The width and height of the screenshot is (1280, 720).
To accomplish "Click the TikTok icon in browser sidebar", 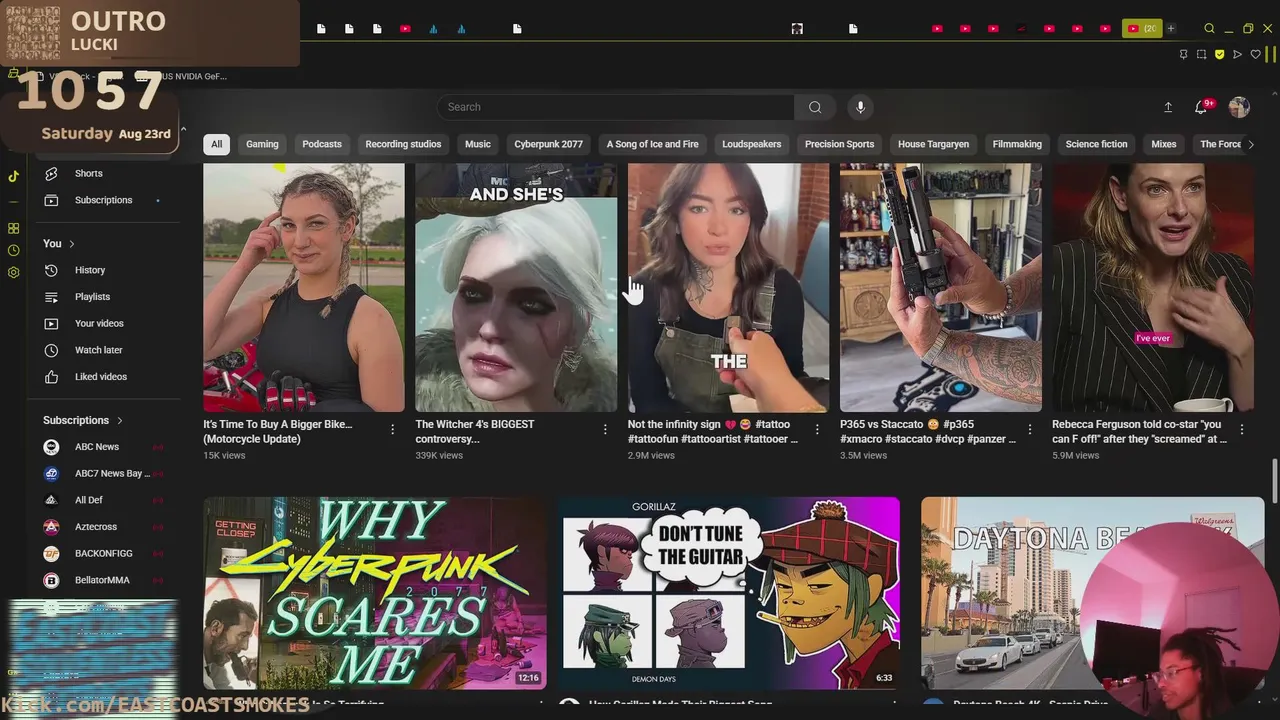I will [13, 176].
